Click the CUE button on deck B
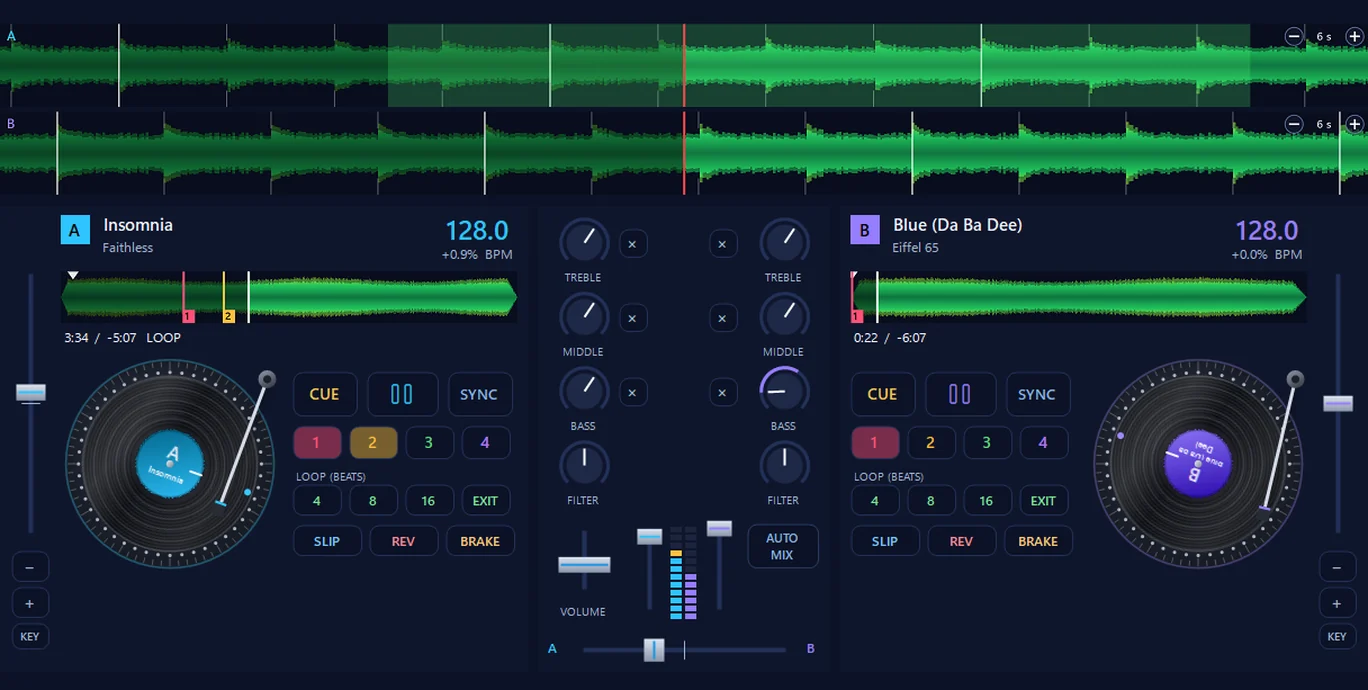The image size is (1368, 690). click(882, 394)
